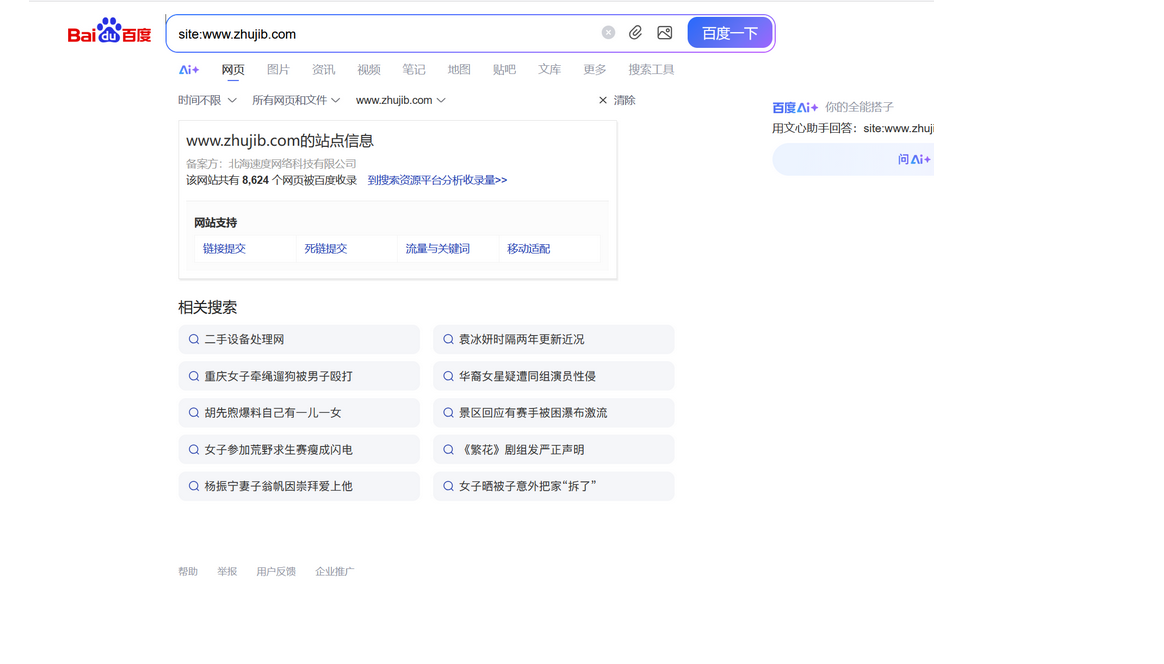Switch to the 图片 tab

(278, 69)
